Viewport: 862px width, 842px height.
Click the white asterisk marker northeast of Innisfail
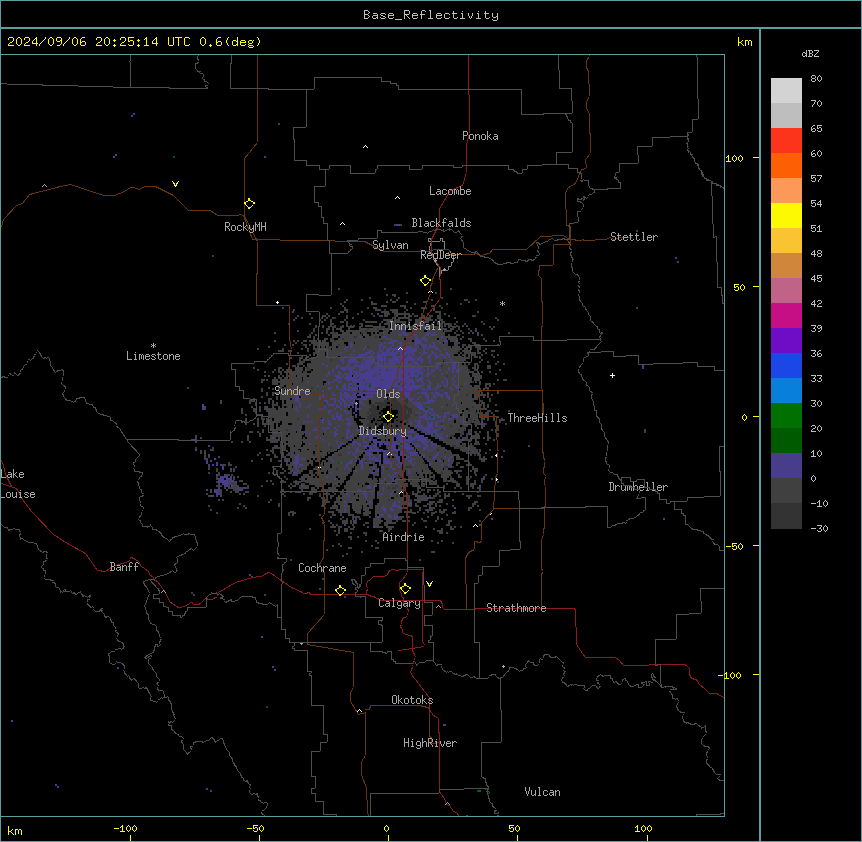pos(502,303)
